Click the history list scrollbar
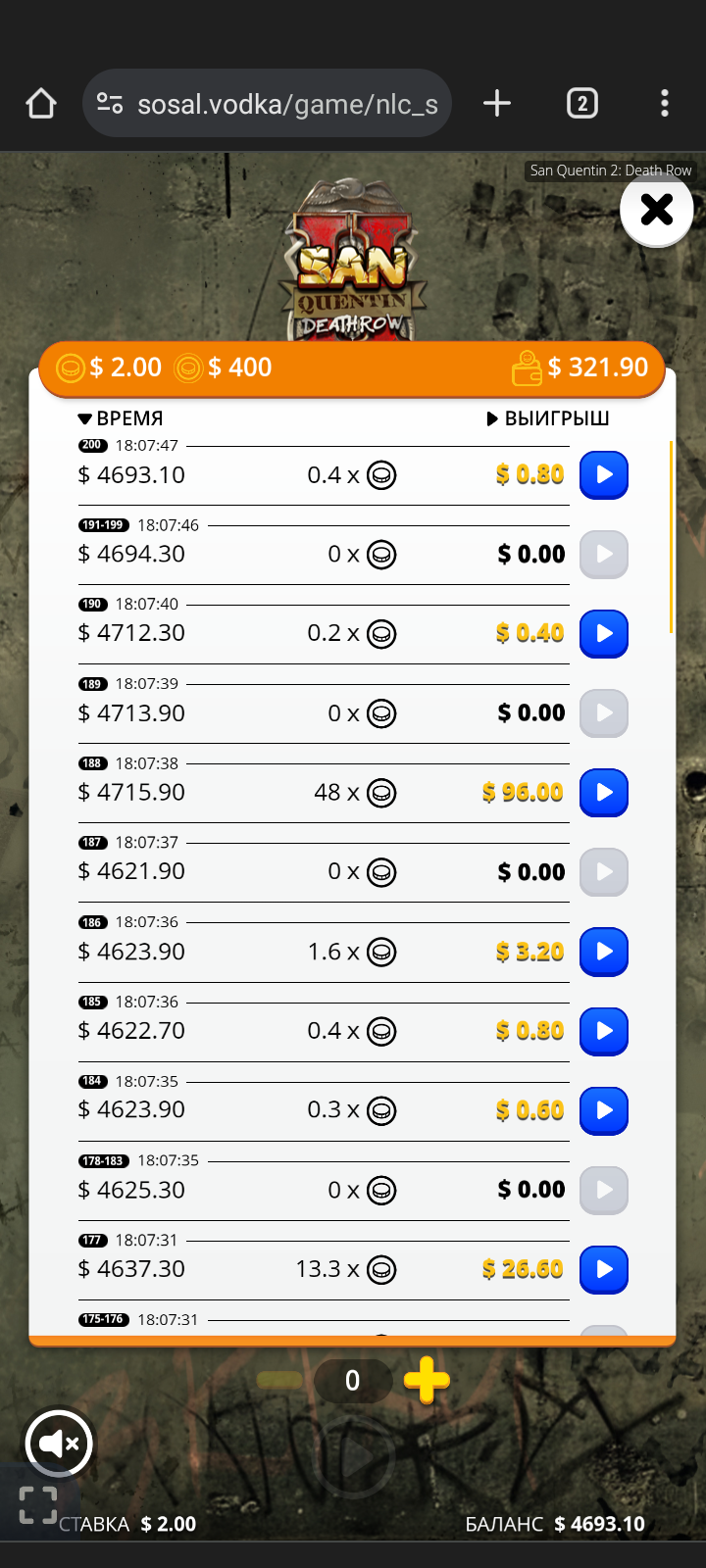This screenshot has width=706, height=1568. tap(672, 537)
